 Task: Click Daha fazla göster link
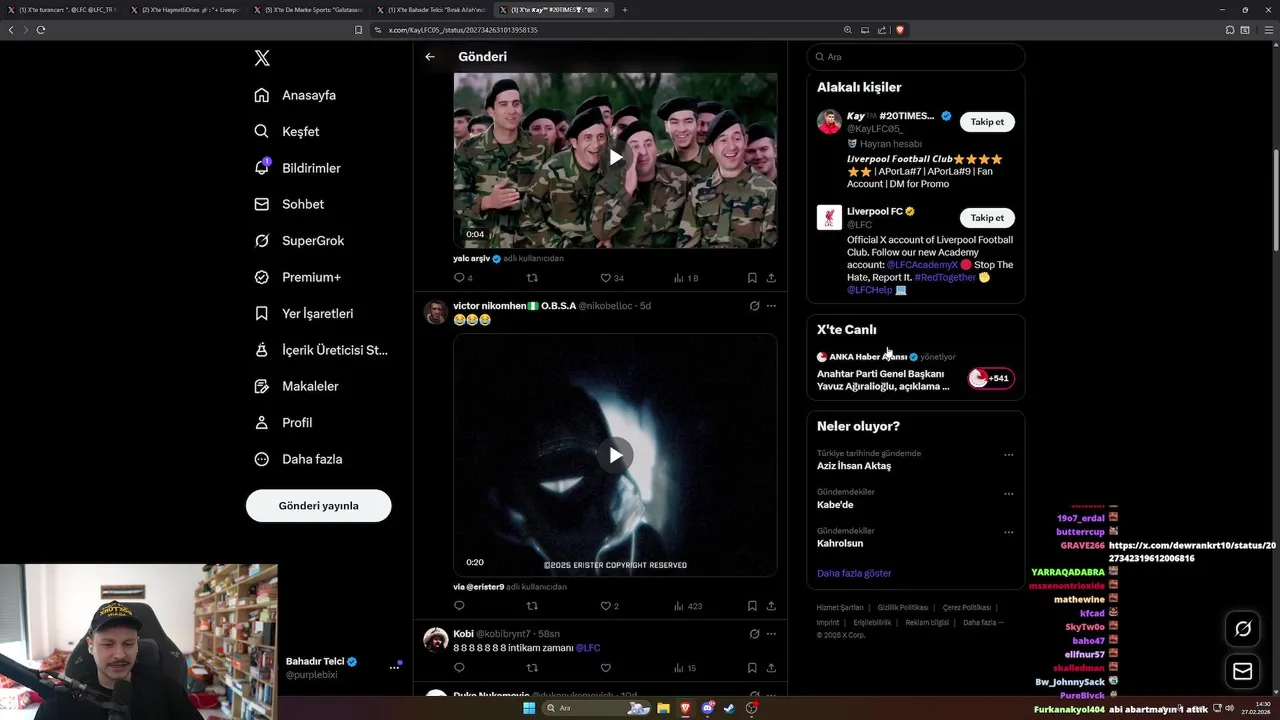point(854,573)
